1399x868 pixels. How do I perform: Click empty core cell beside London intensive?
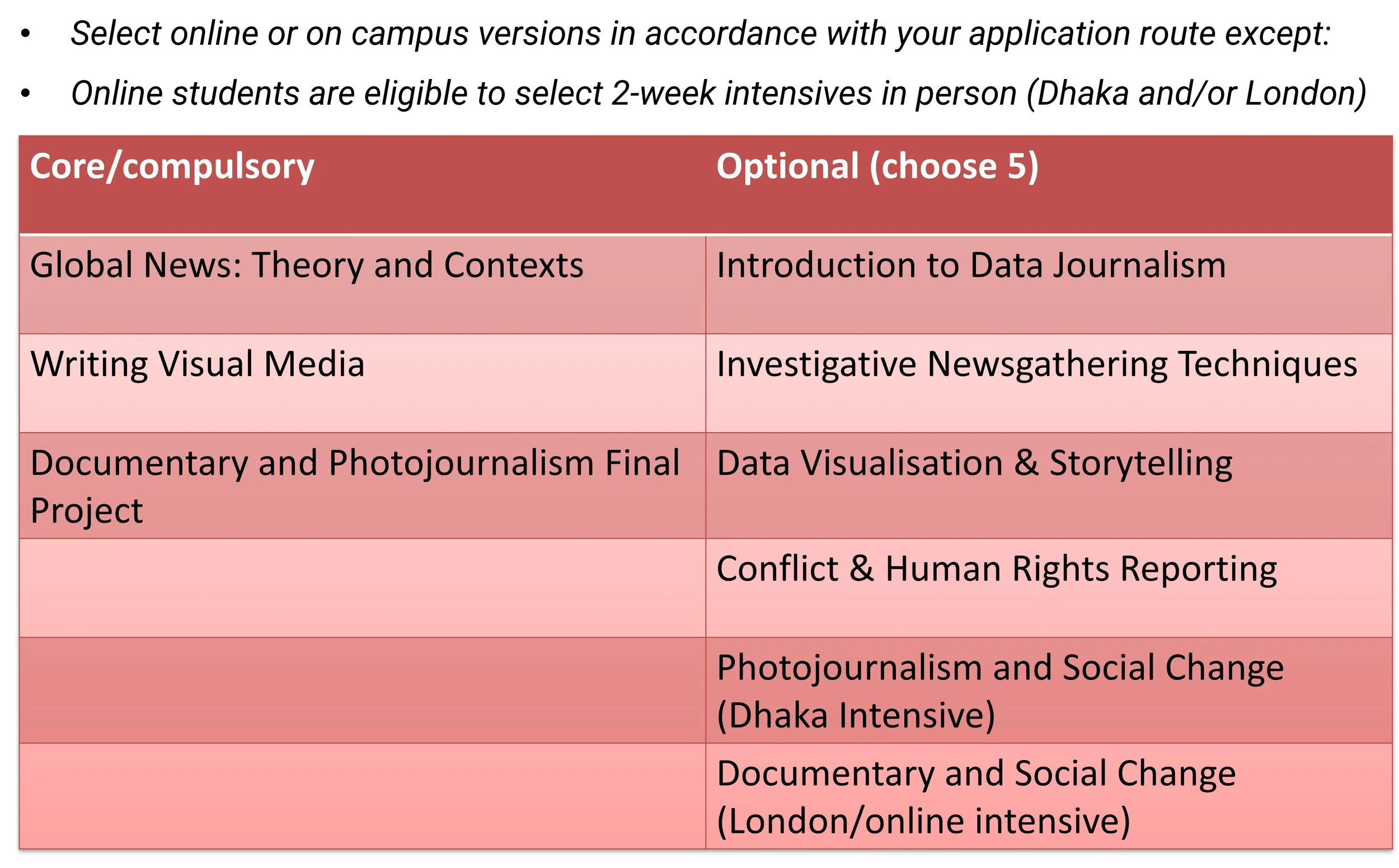[362, 796]
